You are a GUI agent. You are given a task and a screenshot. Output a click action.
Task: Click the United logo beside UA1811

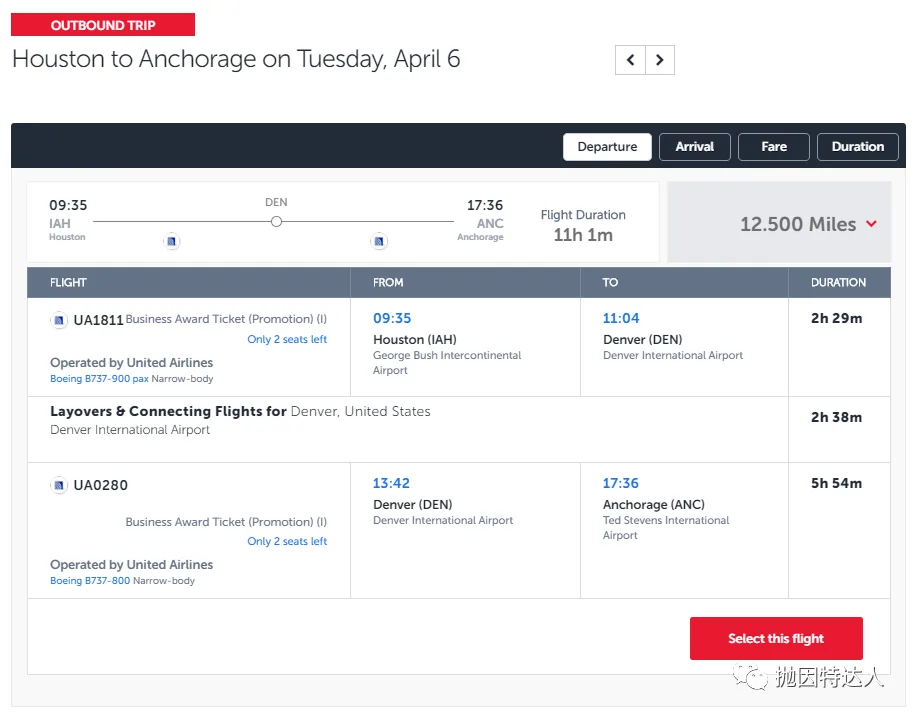click(x=59, y=320)
